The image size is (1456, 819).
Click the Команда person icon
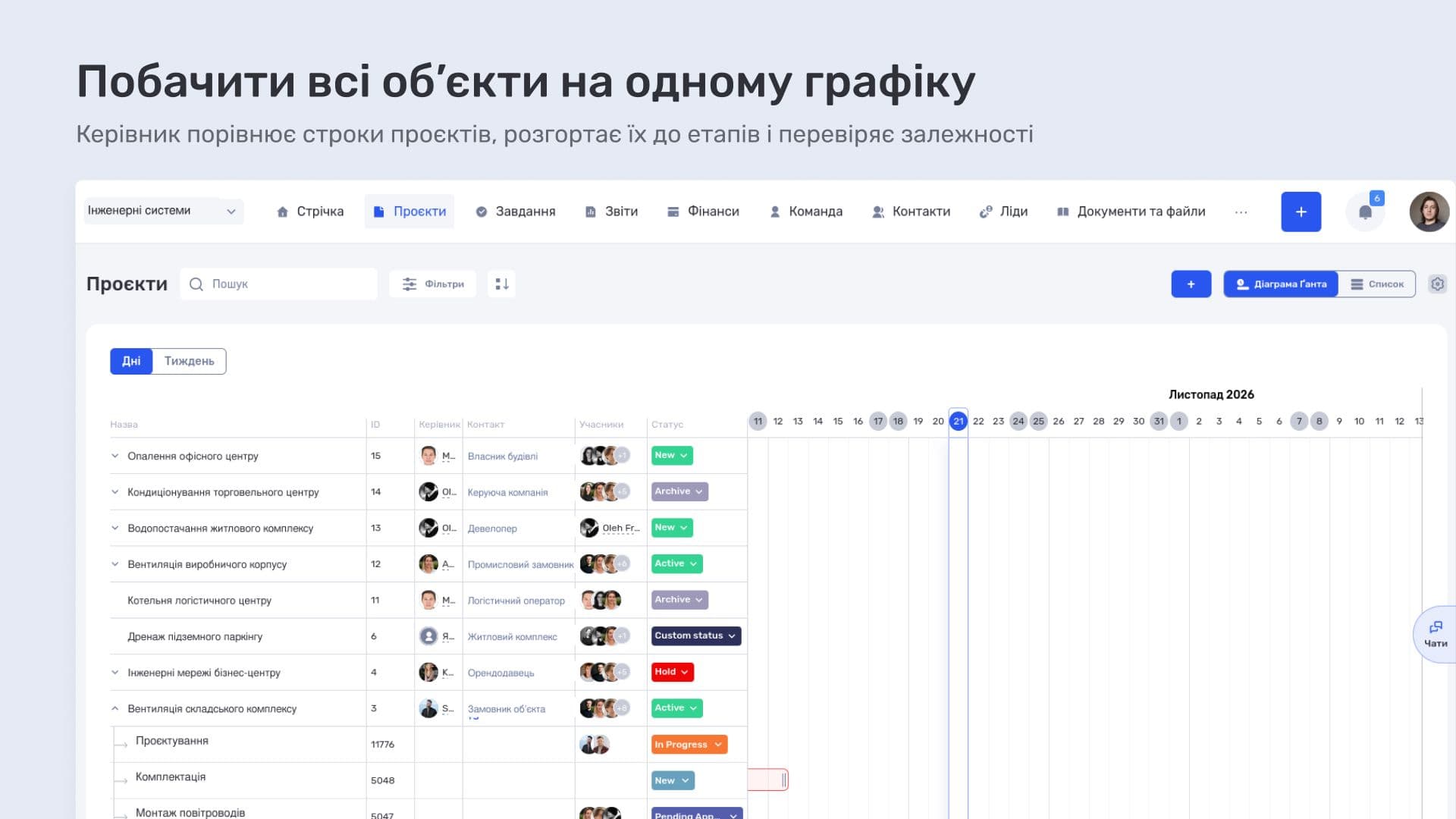(774, 212)
